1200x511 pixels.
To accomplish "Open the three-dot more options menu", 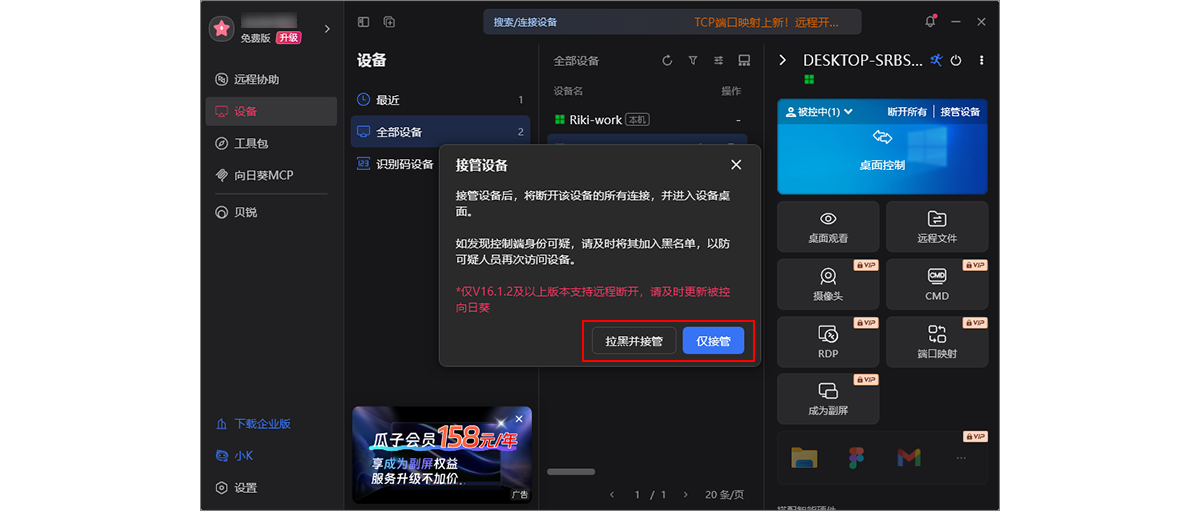I will (982, 61).
